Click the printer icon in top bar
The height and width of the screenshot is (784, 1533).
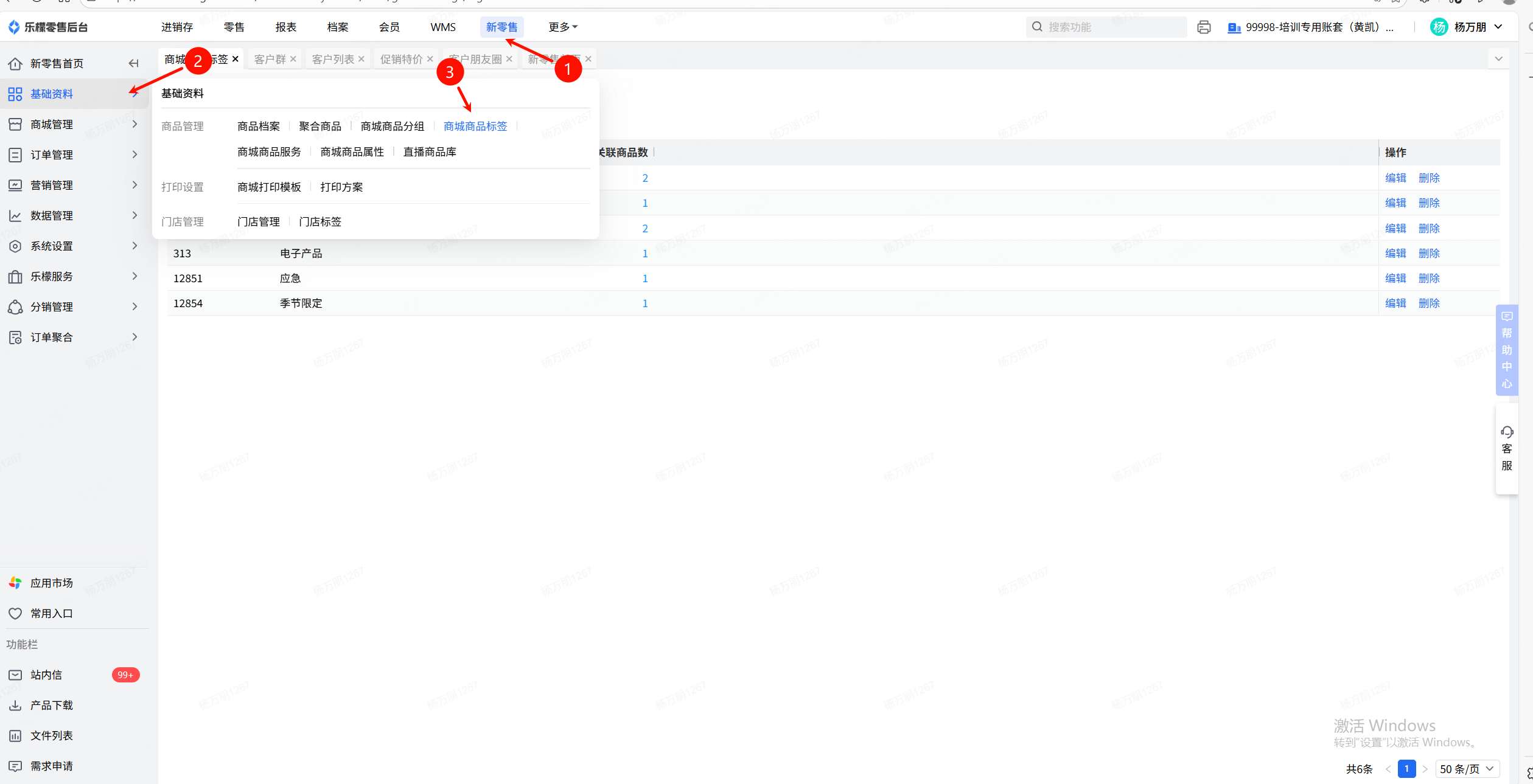[x=1203, y=27]
